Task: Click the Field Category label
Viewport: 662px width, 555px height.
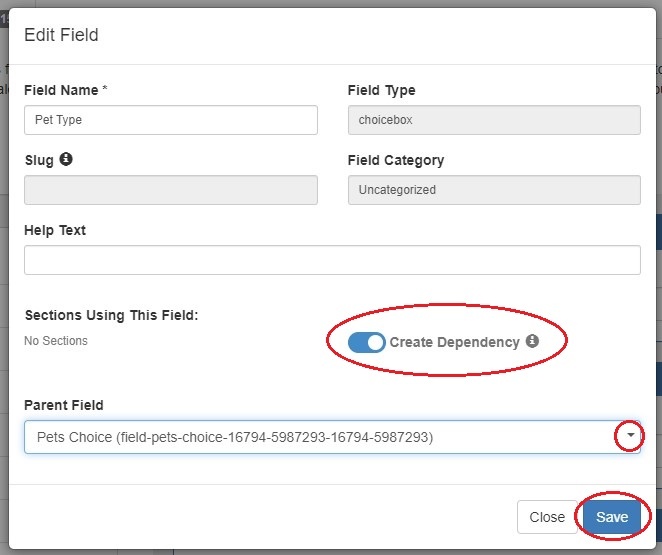Action: [396, 160]
